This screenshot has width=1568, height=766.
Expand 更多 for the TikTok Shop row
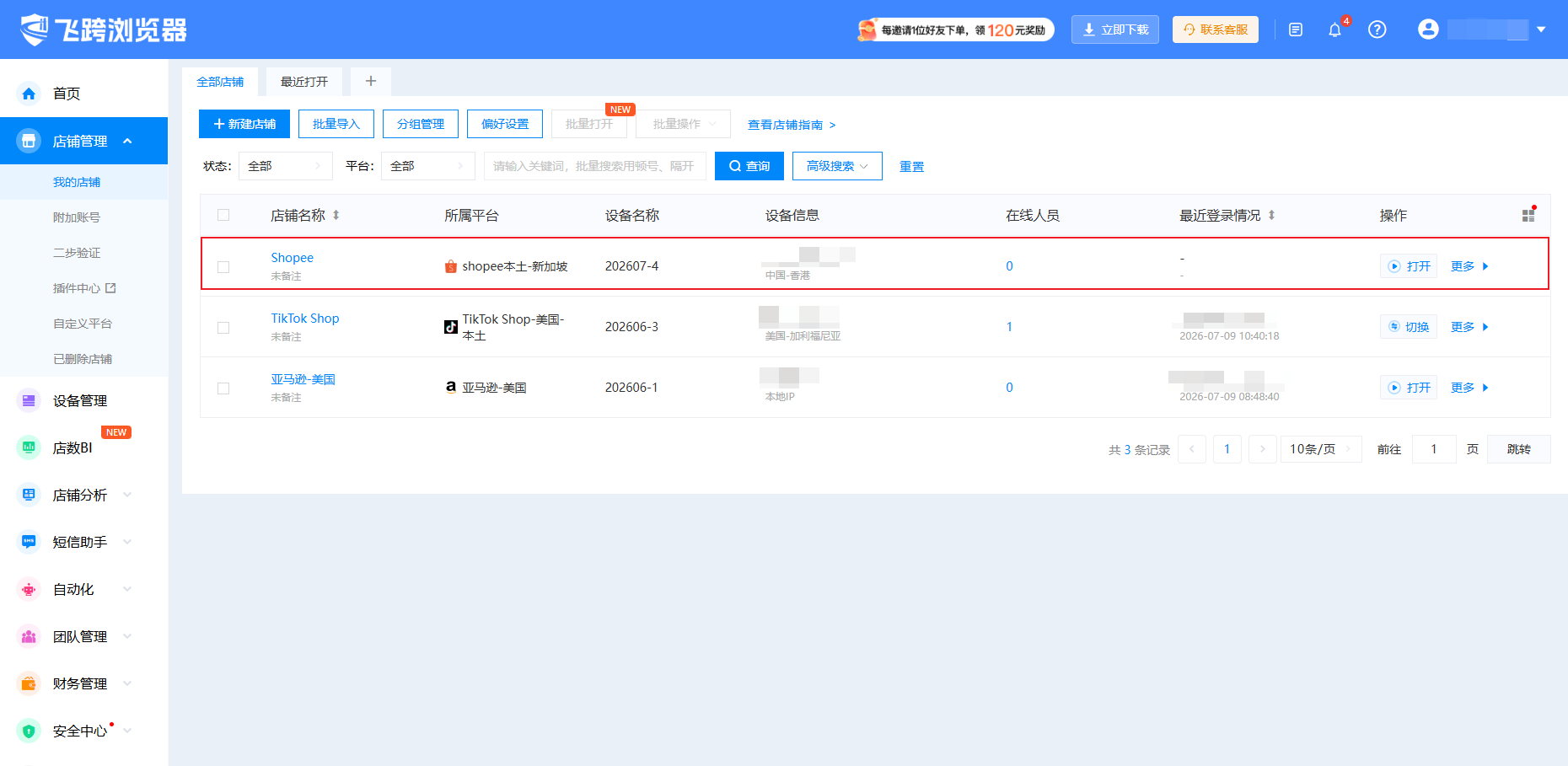pos(1469,327)
